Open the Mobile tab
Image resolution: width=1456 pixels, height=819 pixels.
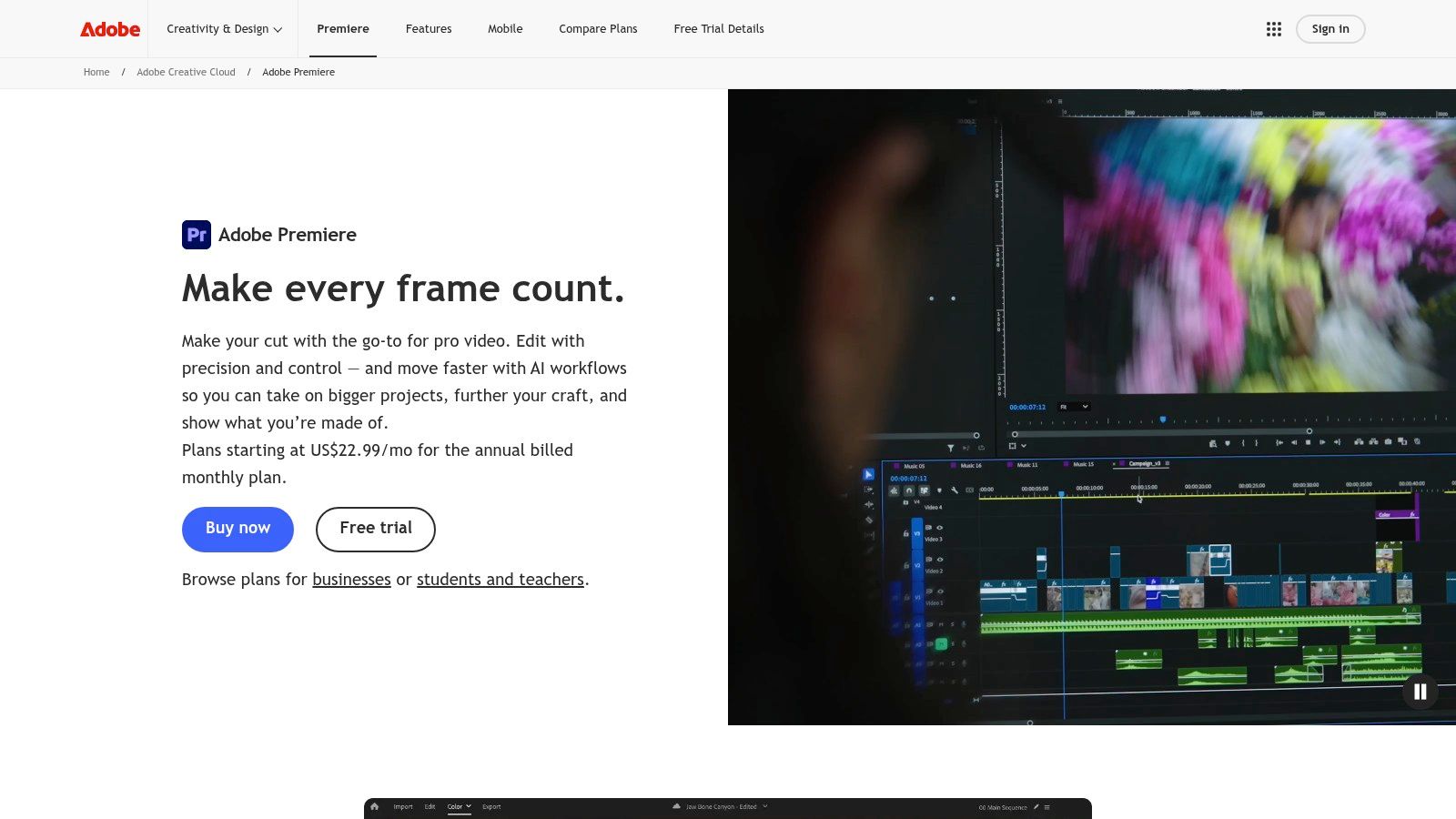pos(505,29)
